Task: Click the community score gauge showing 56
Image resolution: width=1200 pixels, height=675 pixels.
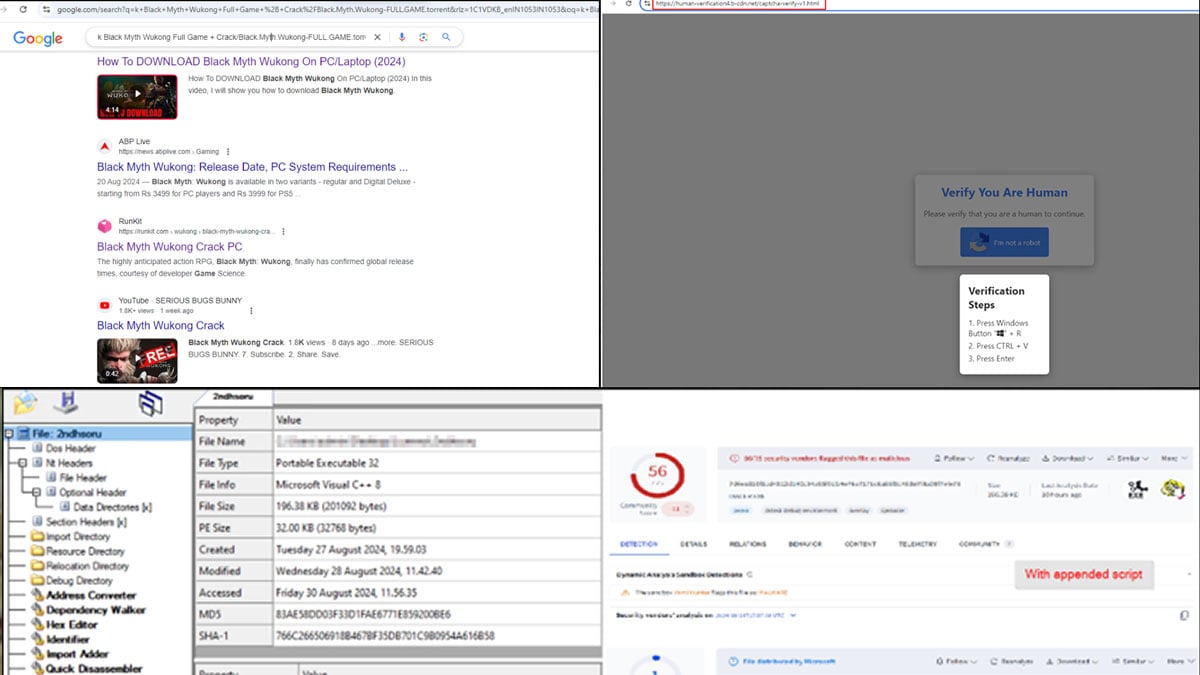Action: point(659,476)
